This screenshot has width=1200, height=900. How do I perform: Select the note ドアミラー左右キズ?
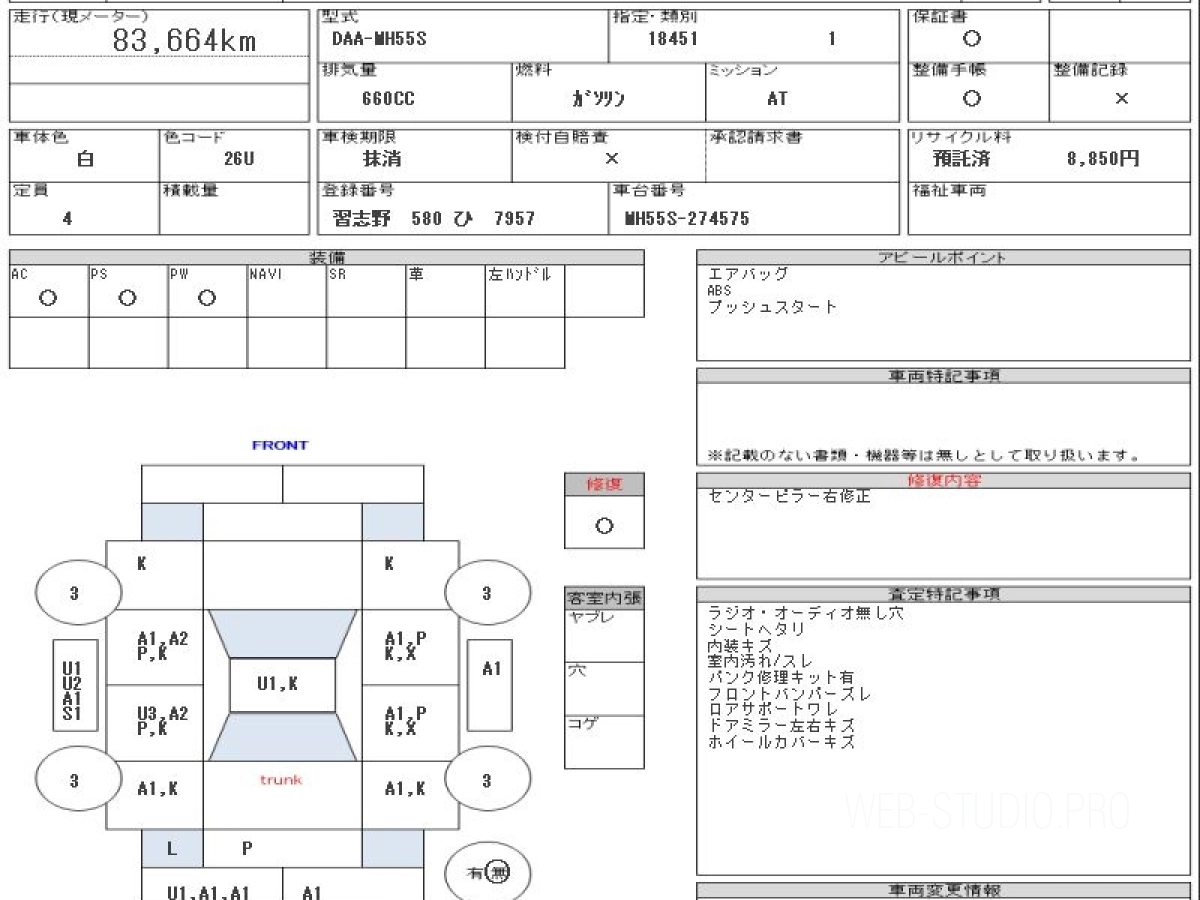click(781, 726)
